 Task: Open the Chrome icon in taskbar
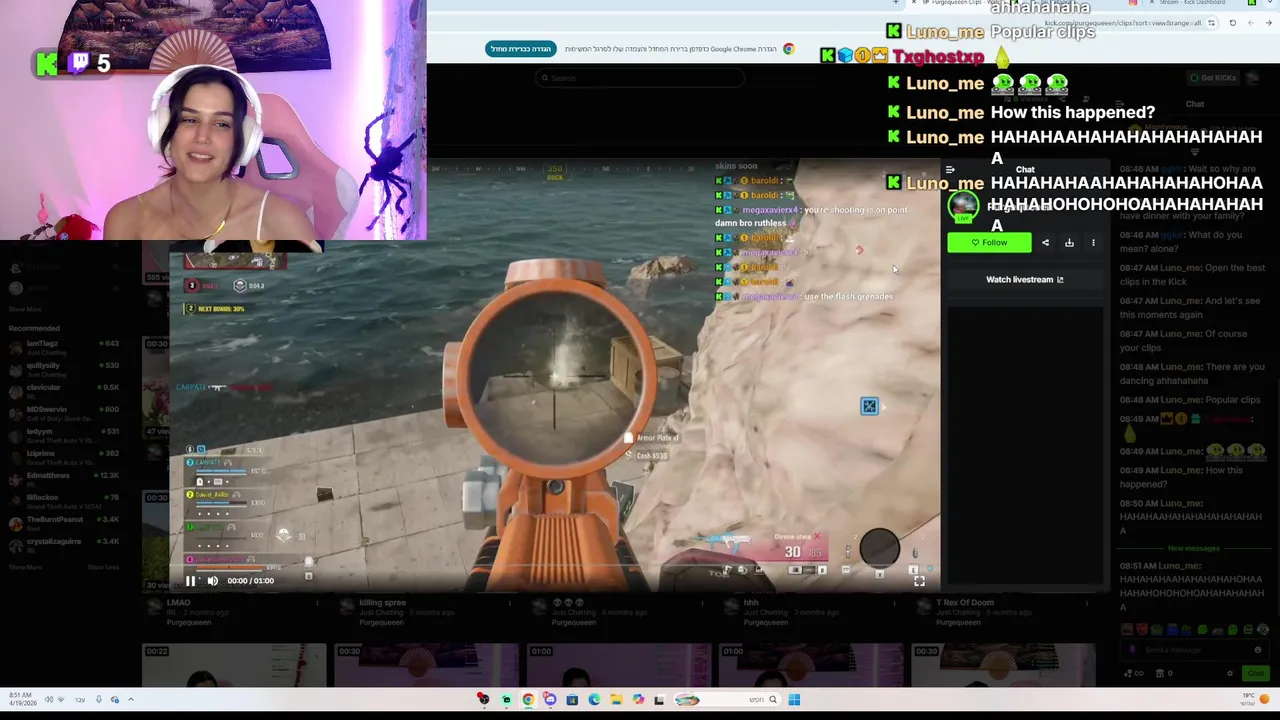[x=528, y=700]
